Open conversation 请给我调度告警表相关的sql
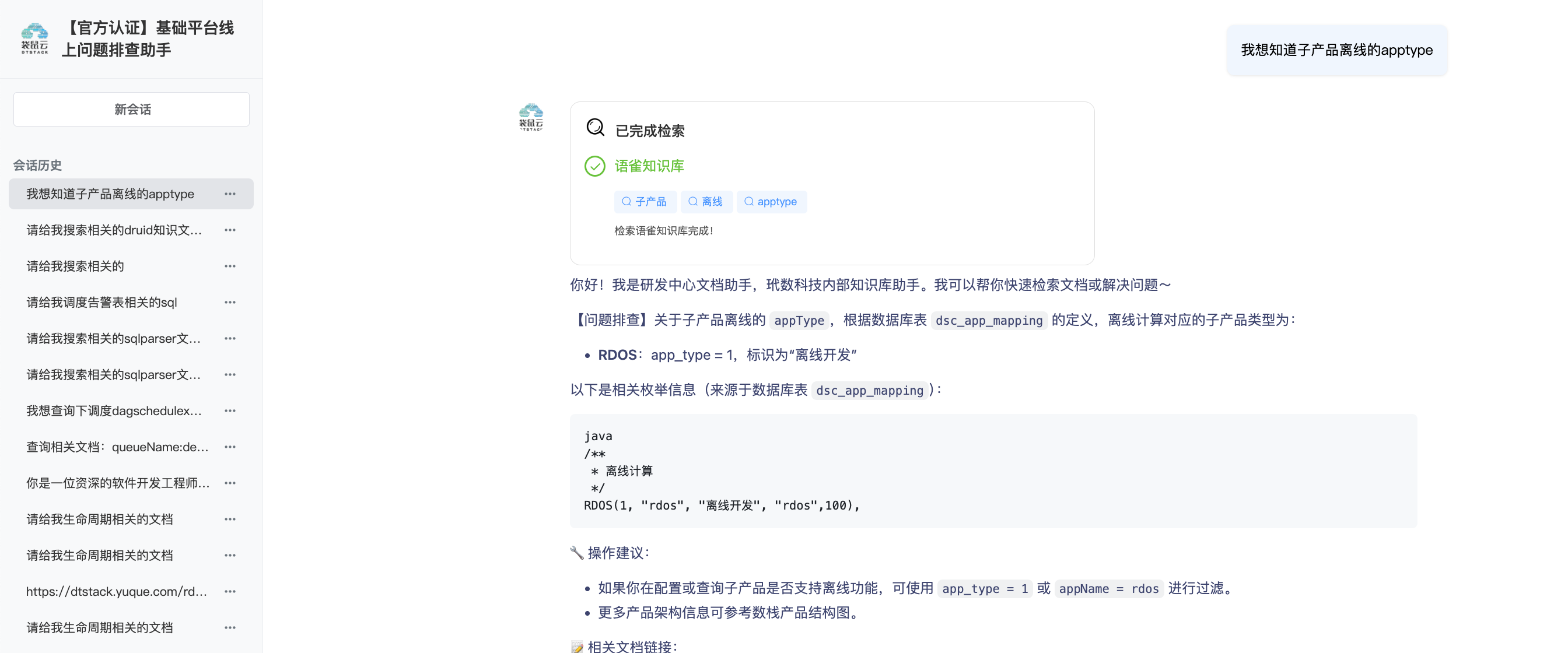This screenshot has height=653, width=1568. pyautogui.click(x=131, y=303)
